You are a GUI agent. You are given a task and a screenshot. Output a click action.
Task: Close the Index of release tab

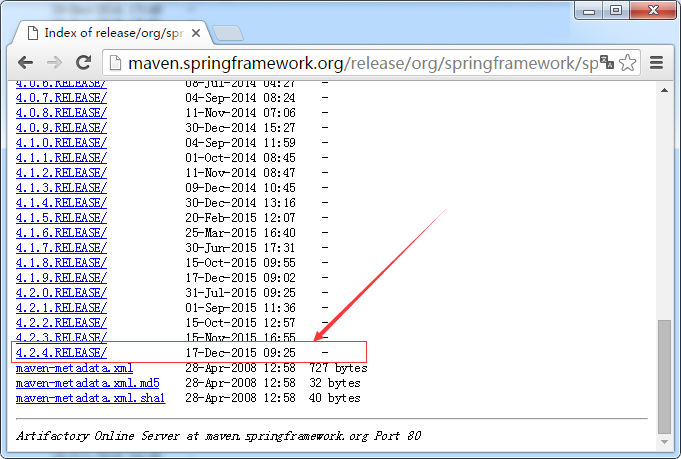(x=196, y=33)
